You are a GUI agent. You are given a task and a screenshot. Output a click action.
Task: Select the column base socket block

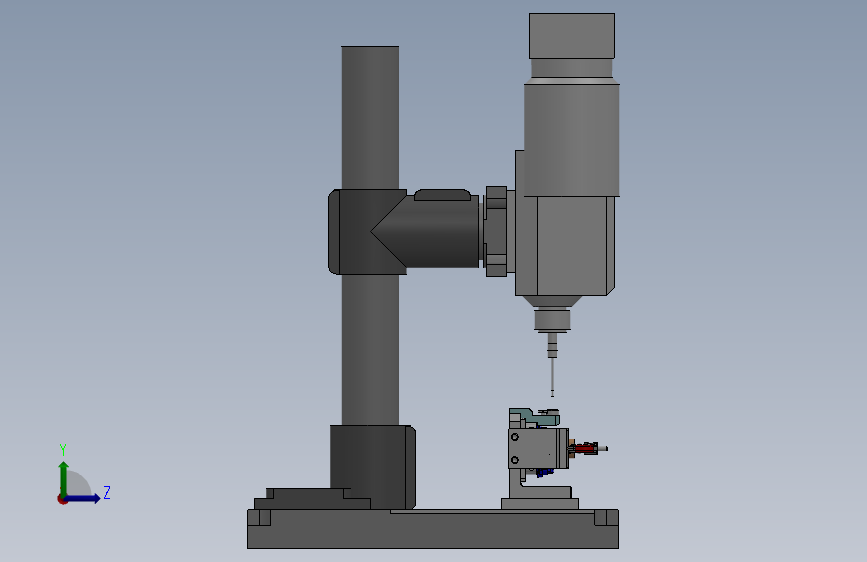[373, 466]
